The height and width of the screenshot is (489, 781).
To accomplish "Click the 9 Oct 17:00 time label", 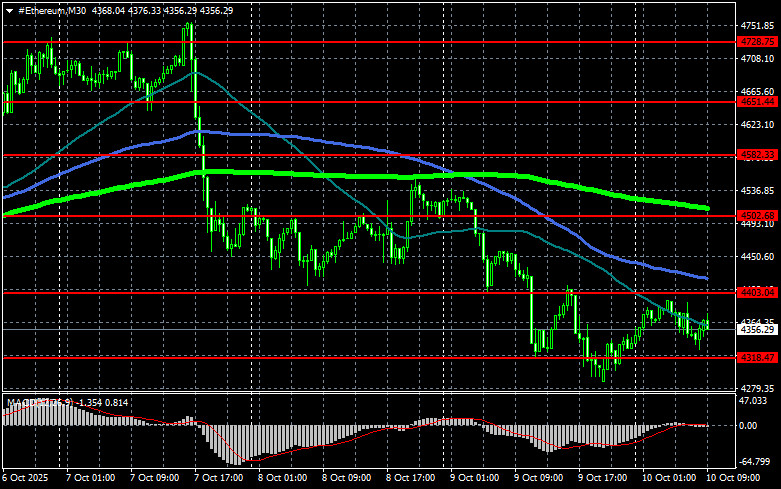I will pos(603,478).
